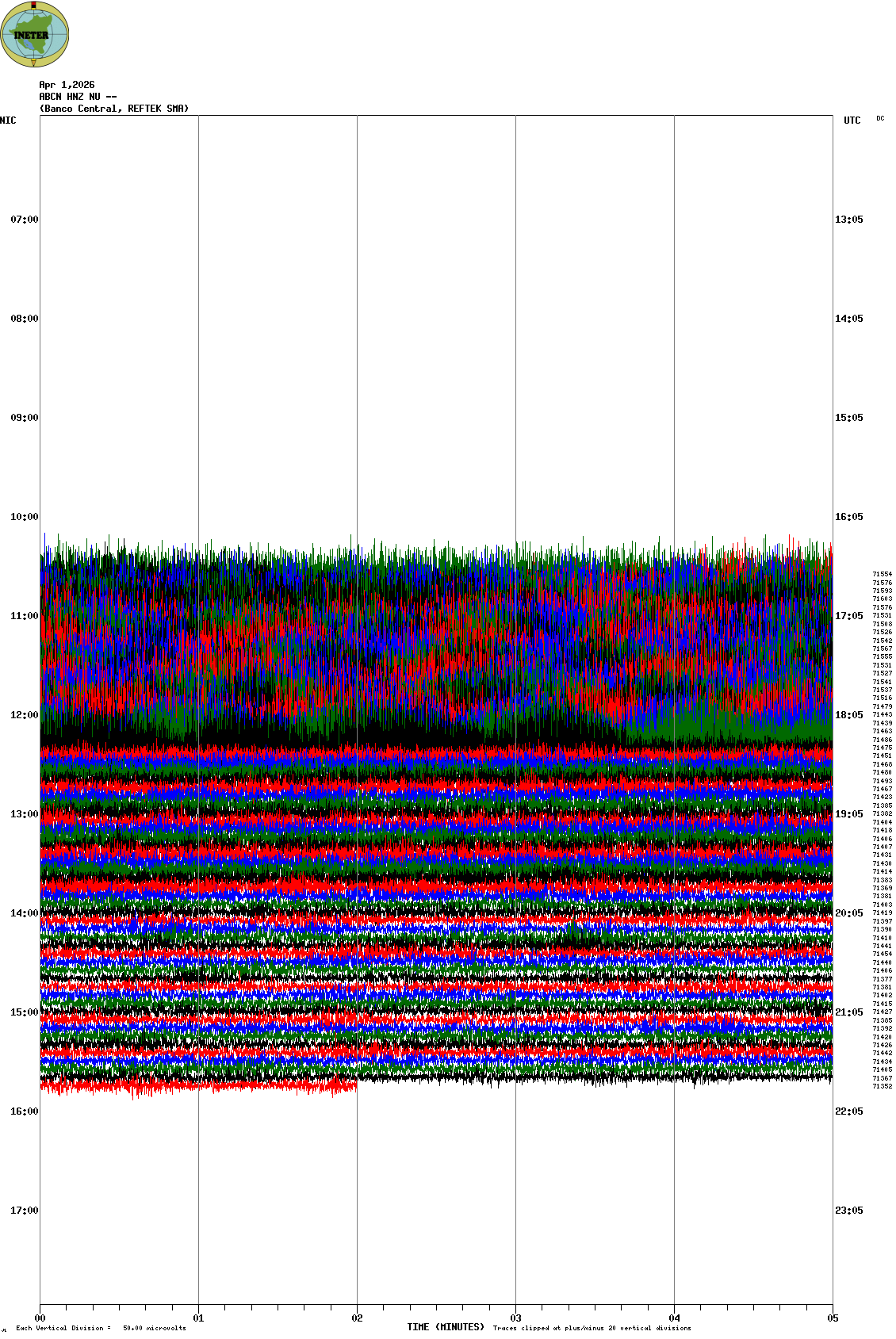The image size is (896, 1339).
Task: Click the Each Vertical Division scale note
Action: 101,1328
